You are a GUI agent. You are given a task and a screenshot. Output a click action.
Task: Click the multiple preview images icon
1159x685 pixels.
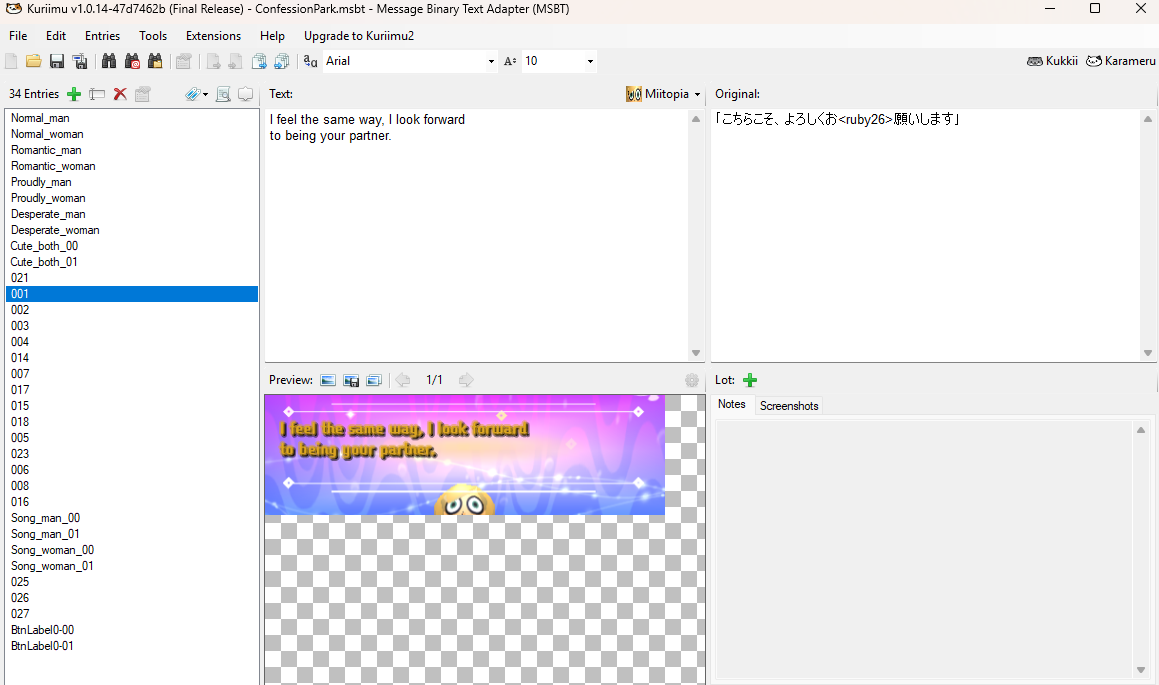pos(374,381)
